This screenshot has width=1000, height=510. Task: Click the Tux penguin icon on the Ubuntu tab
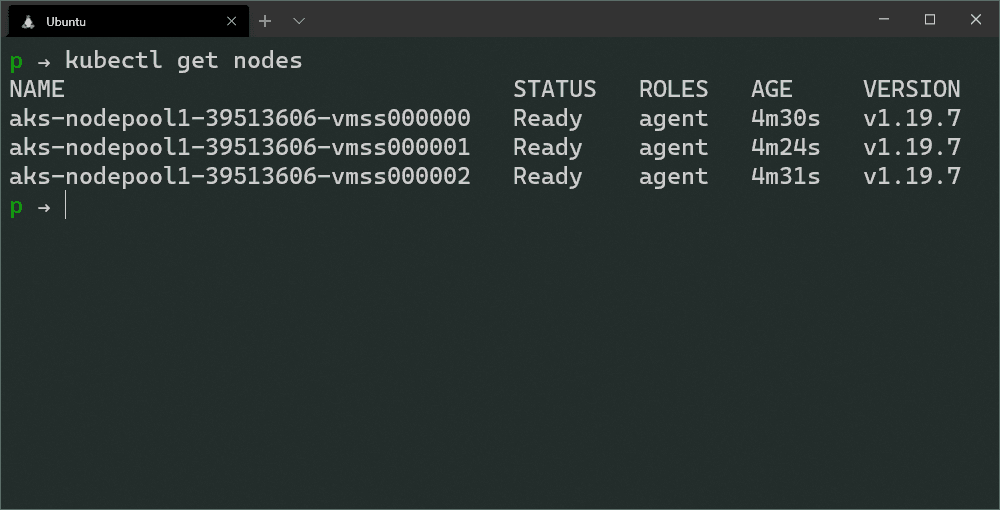[x=27, y=21]
